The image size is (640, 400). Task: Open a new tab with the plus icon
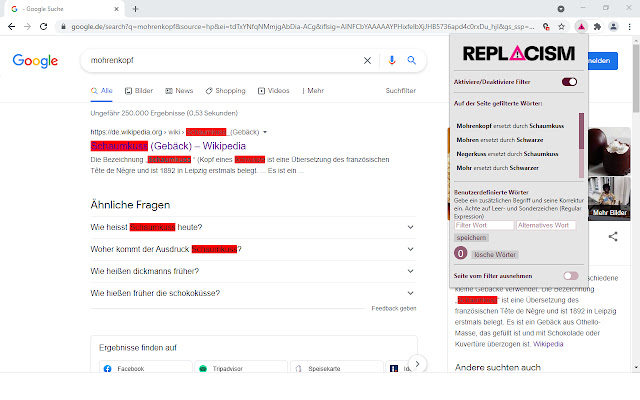click(136, 9)
